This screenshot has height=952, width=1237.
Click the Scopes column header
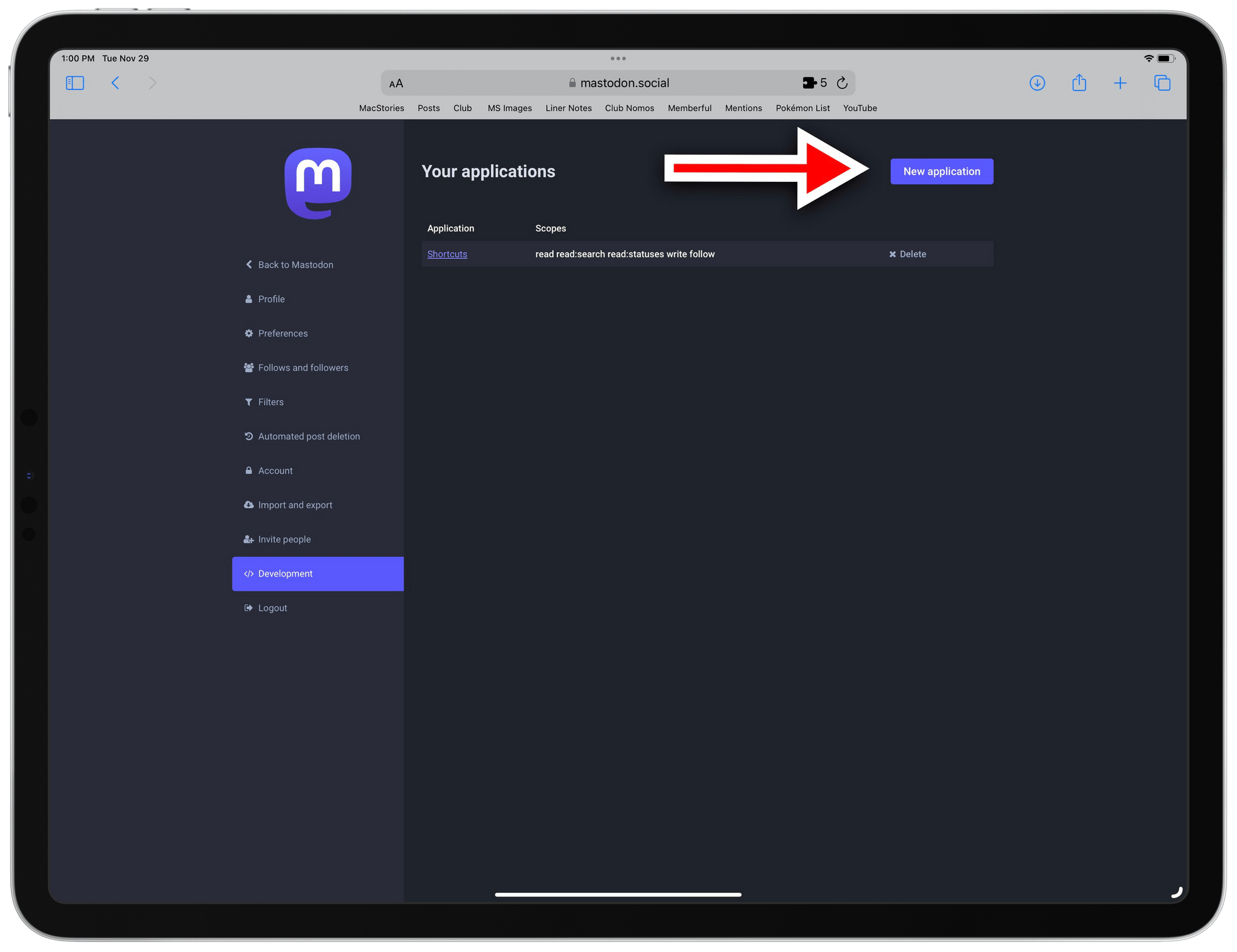click(550, 228)
